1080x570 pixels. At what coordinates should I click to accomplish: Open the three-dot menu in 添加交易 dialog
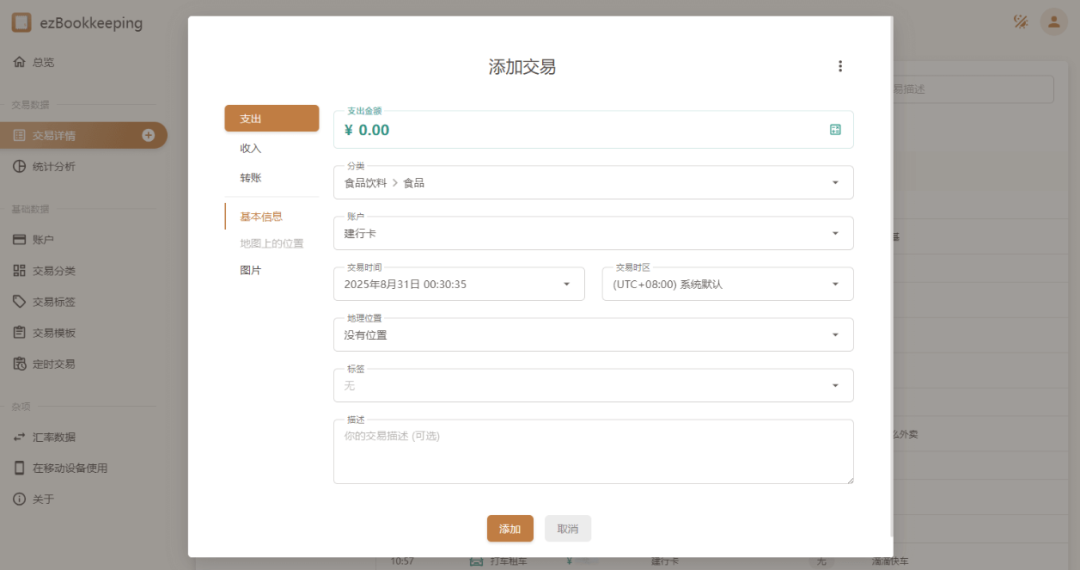[x=840, y=66]
